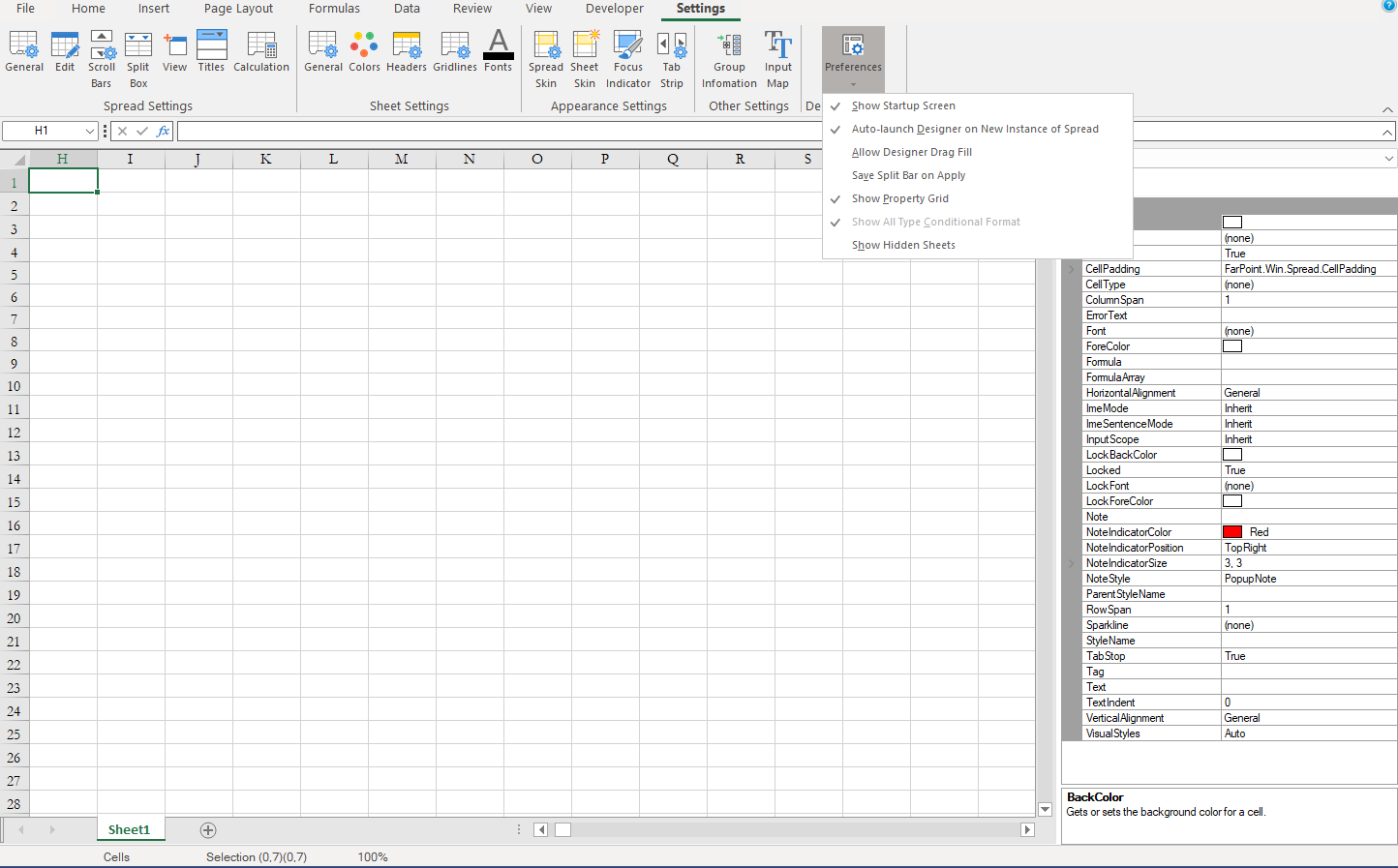The height and width of the screenshot is (868, 1398).
Task: Enable Allow Designer Drag Fill
Action: coord(978,152)
